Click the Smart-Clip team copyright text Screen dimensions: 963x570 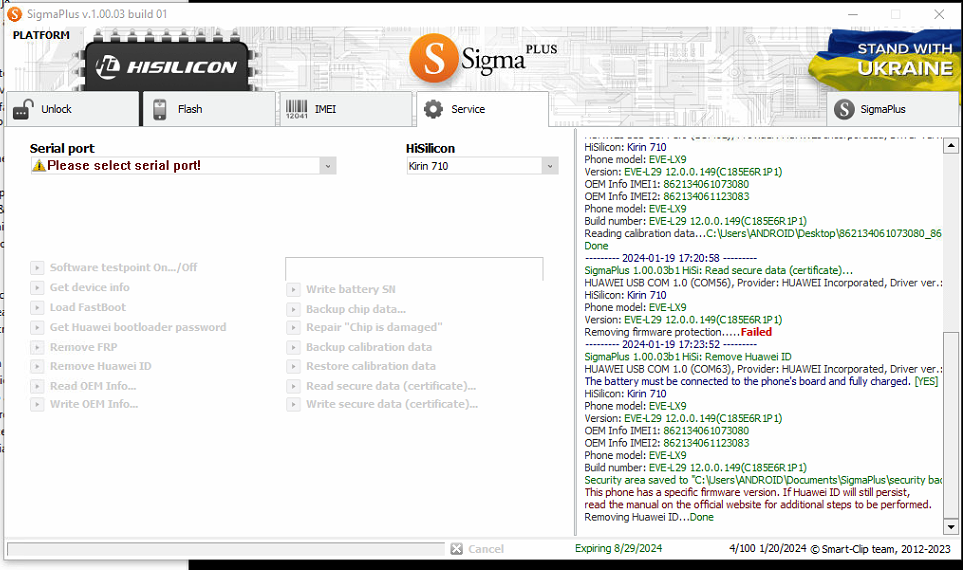coord(880,549)
